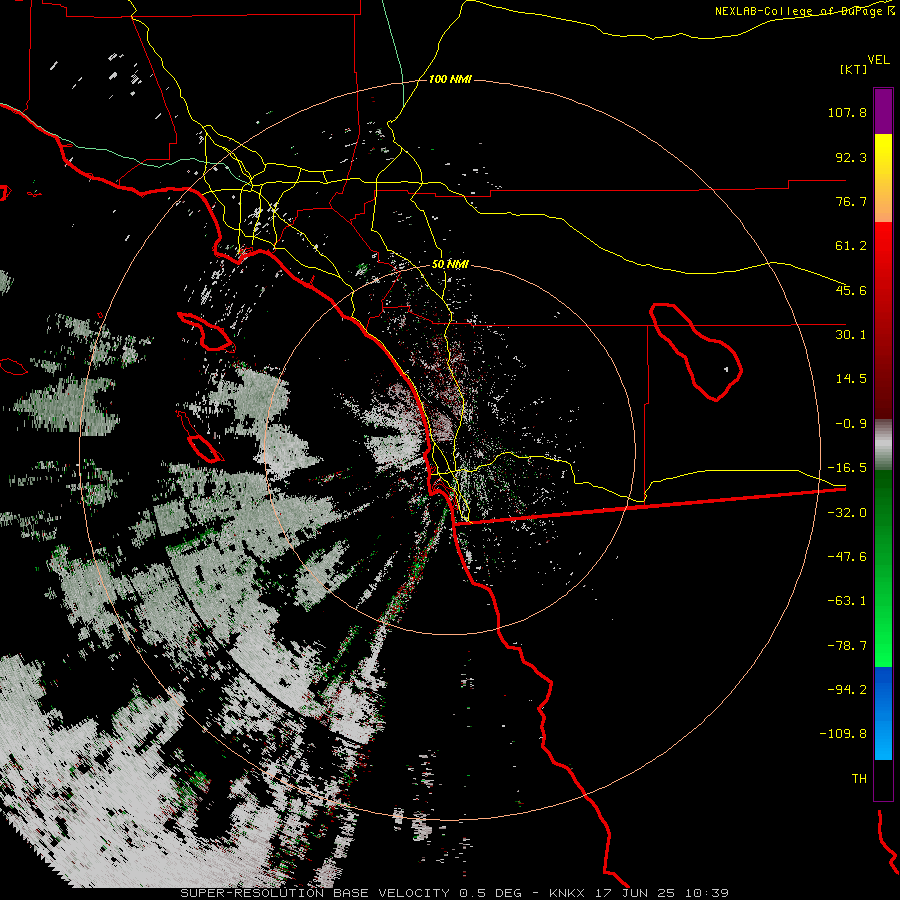Click the 107.8 legend value
Viewport: 900px width, 900px height.
pyautogui.click(x=847, y=112)
